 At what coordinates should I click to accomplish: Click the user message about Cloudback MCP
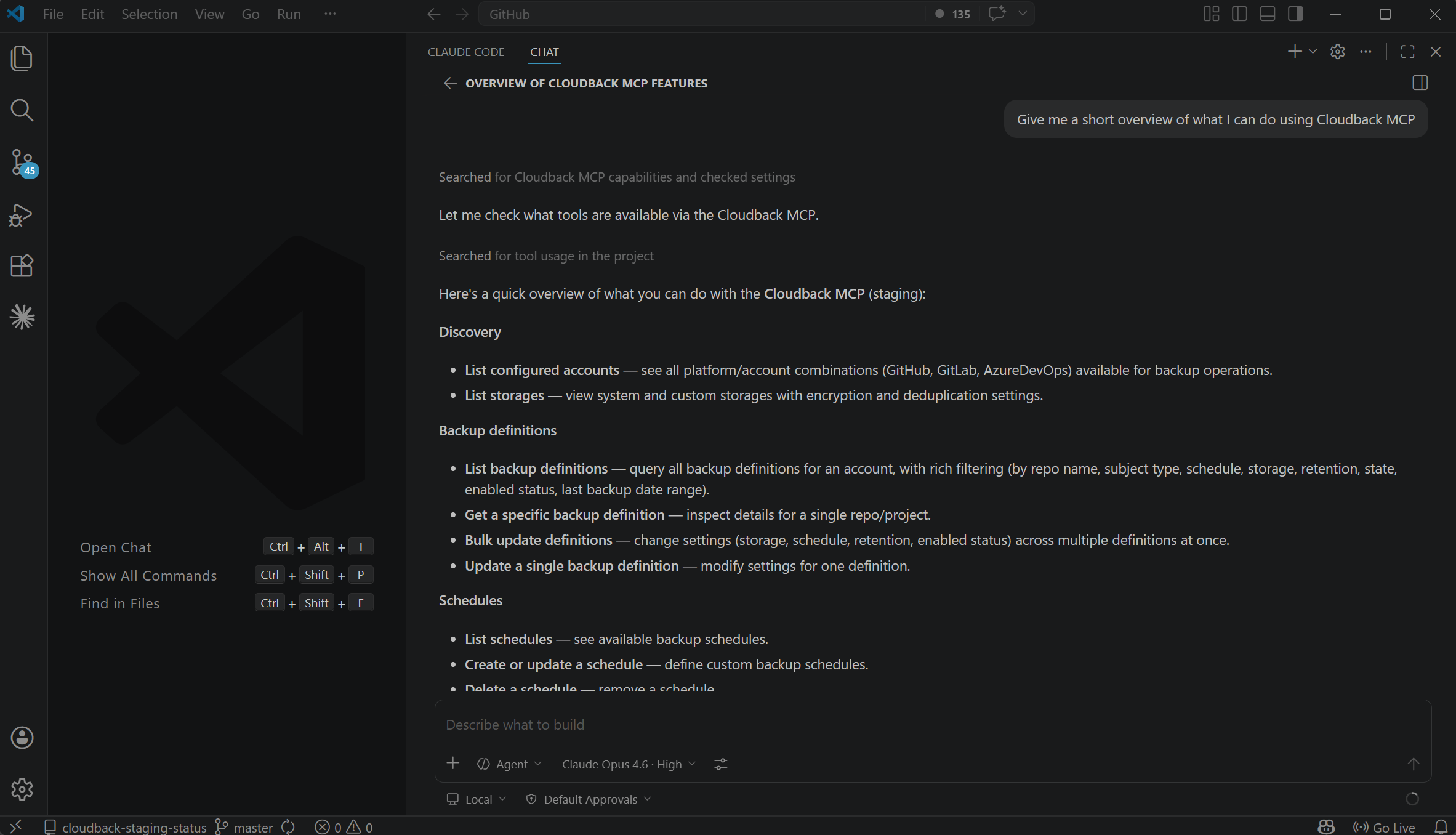(1216, 119)
